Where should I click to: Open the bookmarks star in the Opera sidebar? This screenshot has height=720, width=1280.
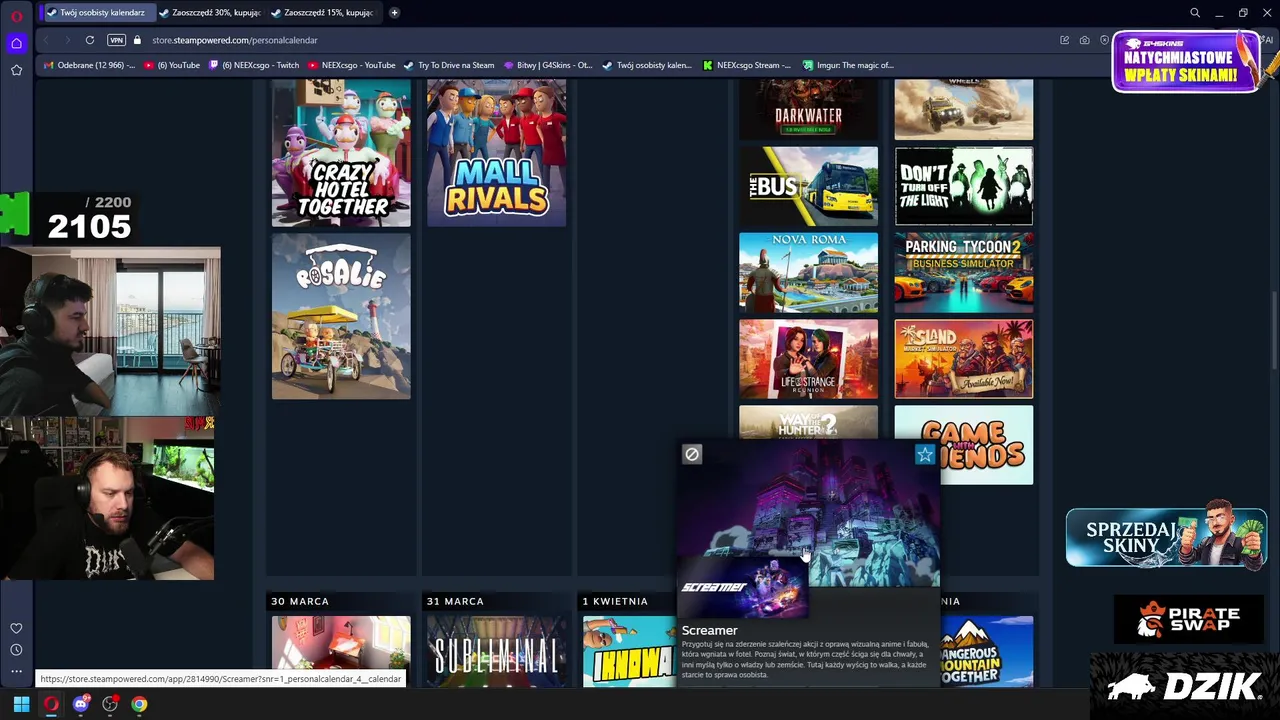coord(16,70)
